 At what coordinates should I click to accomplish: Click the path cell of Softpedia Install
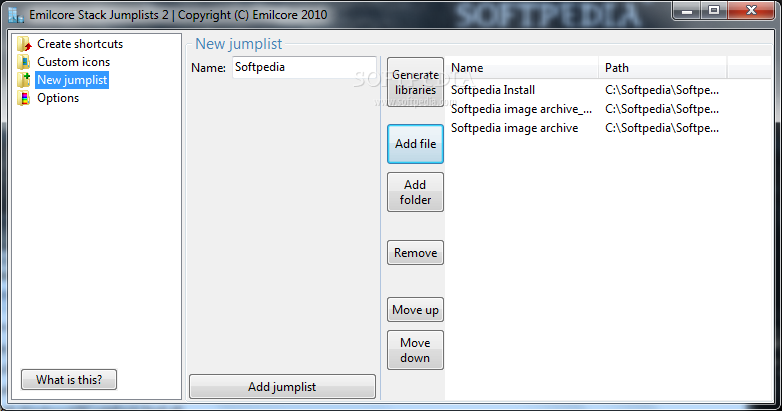tap(662, 90)
